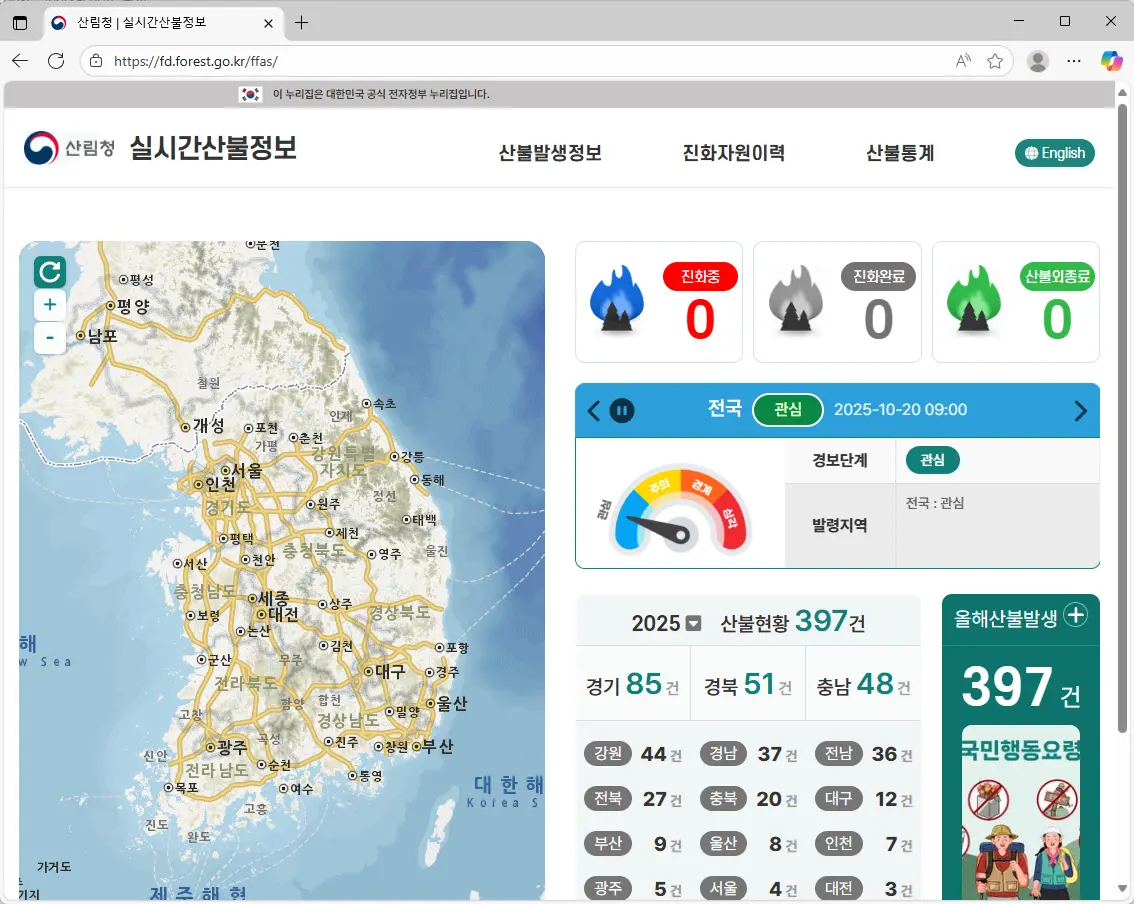Open the 2025 year dropdown
This screenshot has height=904, width=1134.
[x=694, y=624]
